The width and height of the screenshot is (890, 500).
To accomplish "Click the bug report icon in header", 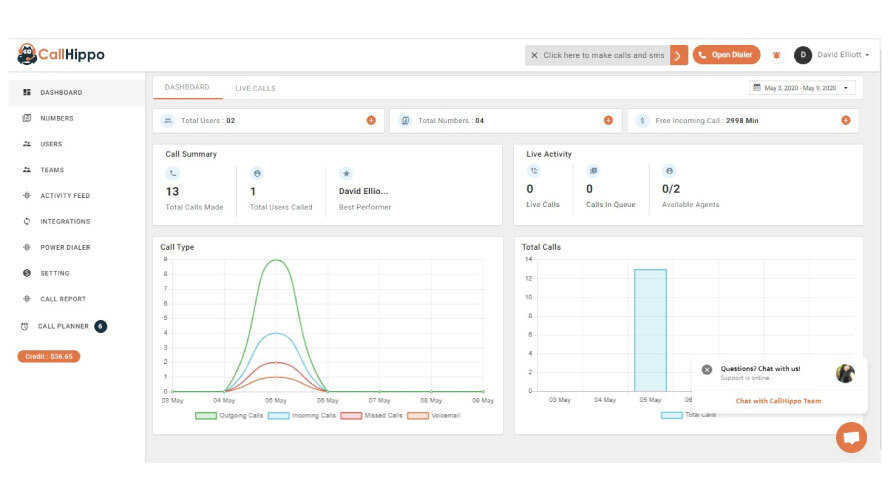I will point(776,55).
